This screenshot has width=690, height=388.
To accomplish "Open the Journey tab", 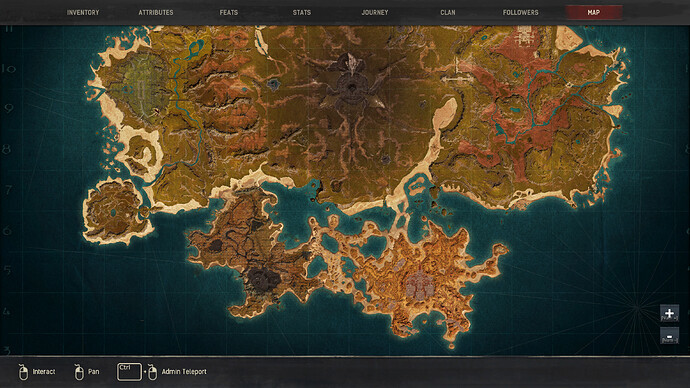I will tap(375, 12).
